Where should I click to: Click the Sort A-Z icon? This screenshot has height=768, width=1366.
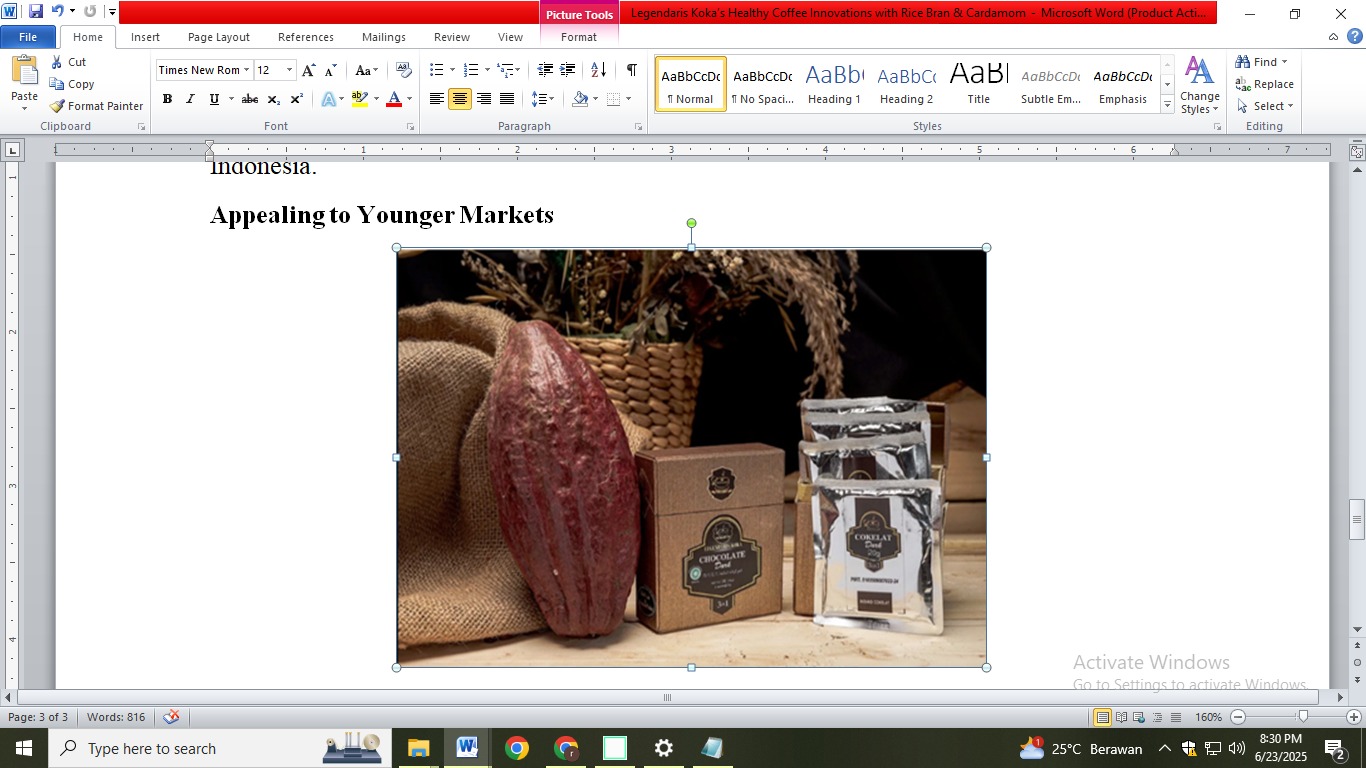pos(599,70)
